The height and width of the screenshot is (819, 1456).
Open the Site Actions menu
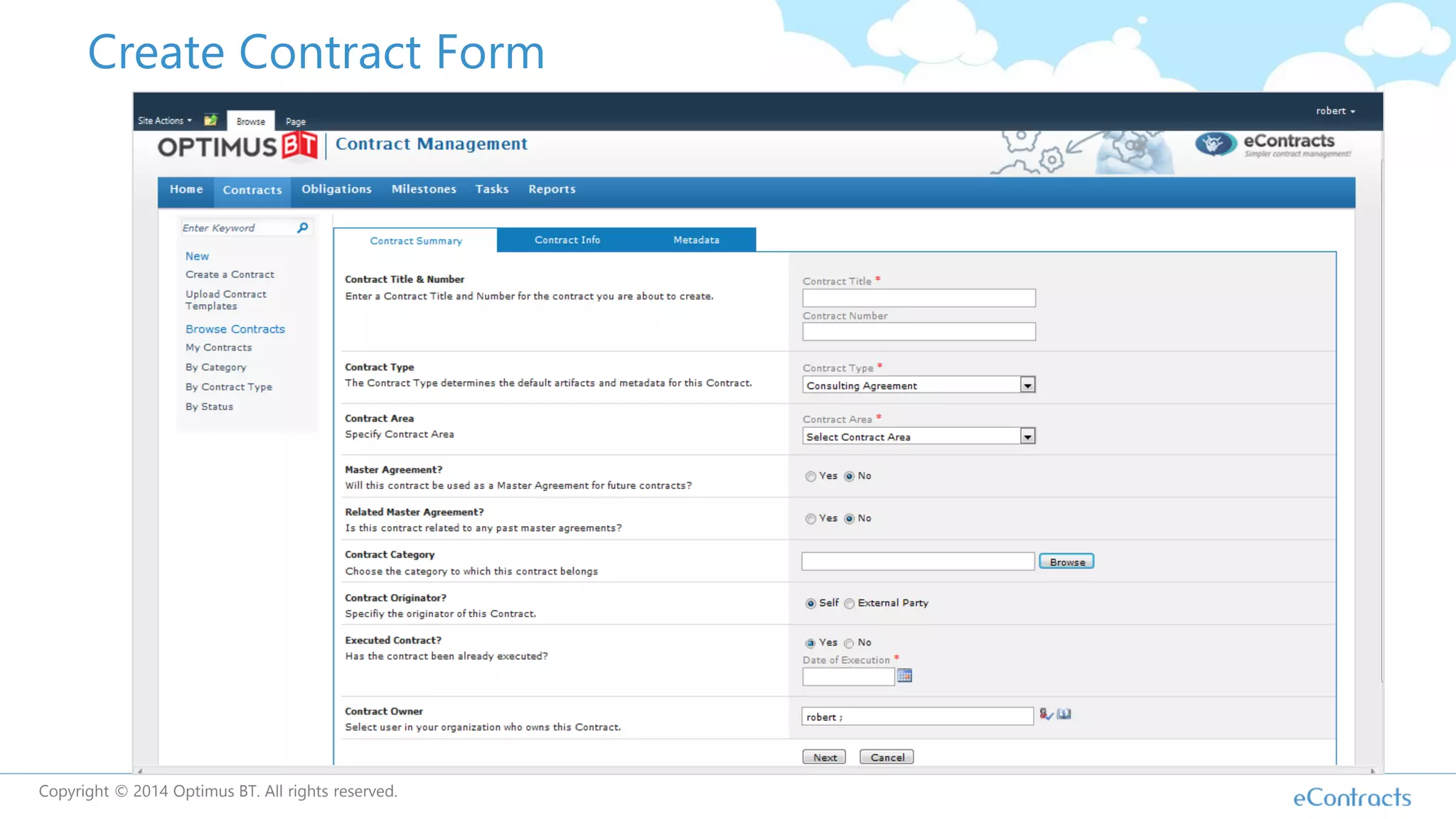pos(165,121)
